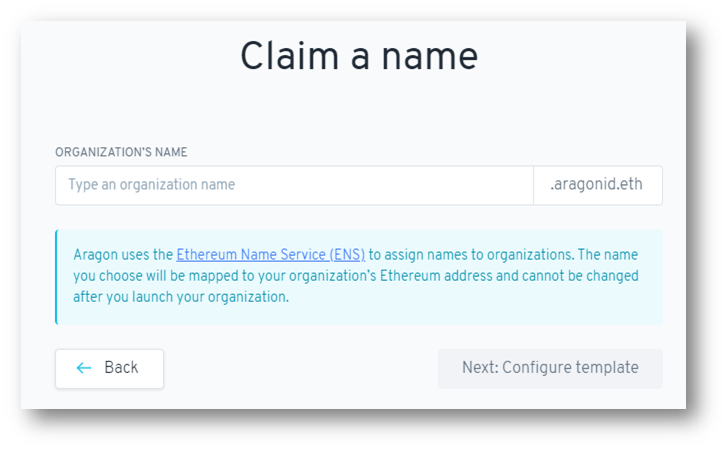
Task: Click 'Ethereum address' phrase in the info text
Action: click(436, 276)
